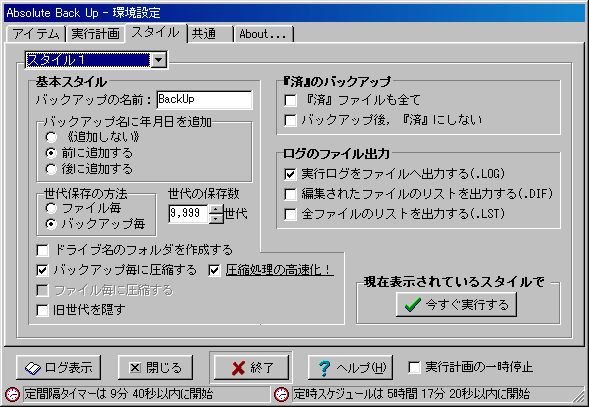Image resolution: width=589 pixels, height=407 pixels.
Task: Switch to the 実行計画 tab
Action: 95,34
